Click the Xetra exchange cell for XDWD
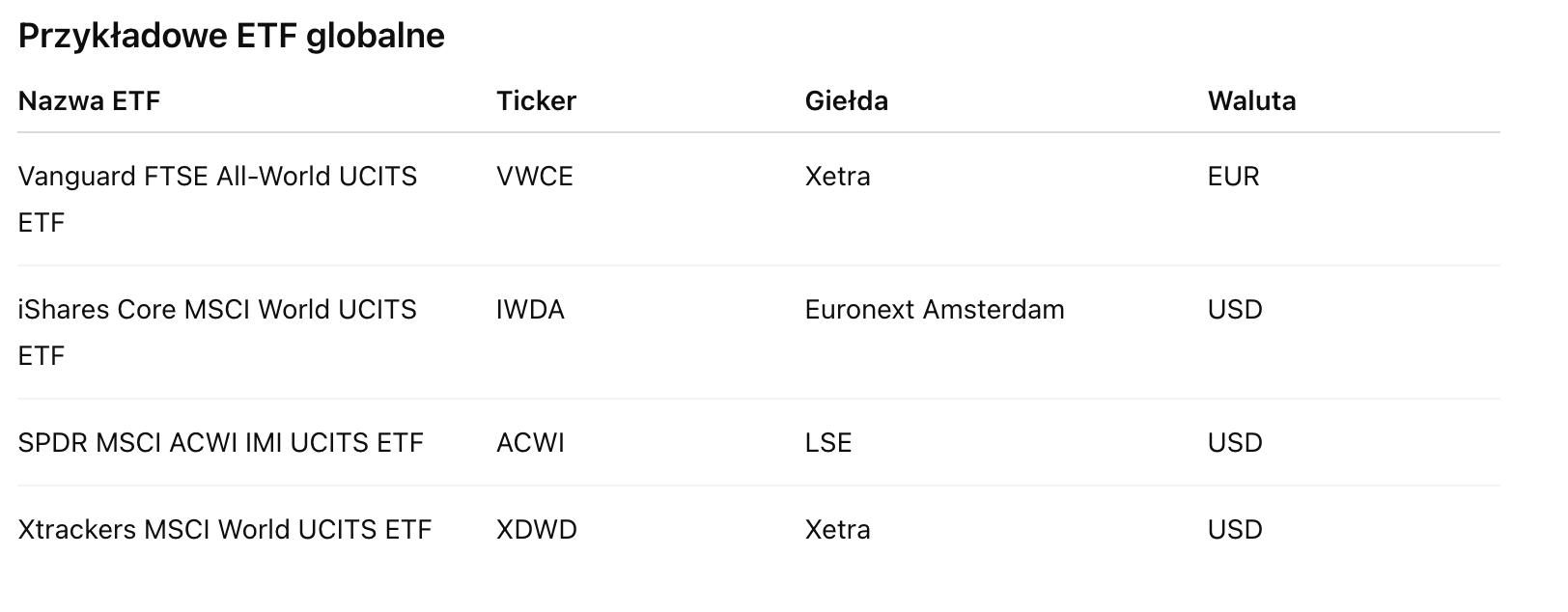This screenshot has height=612, width=1568. click(x=837, y=530)
